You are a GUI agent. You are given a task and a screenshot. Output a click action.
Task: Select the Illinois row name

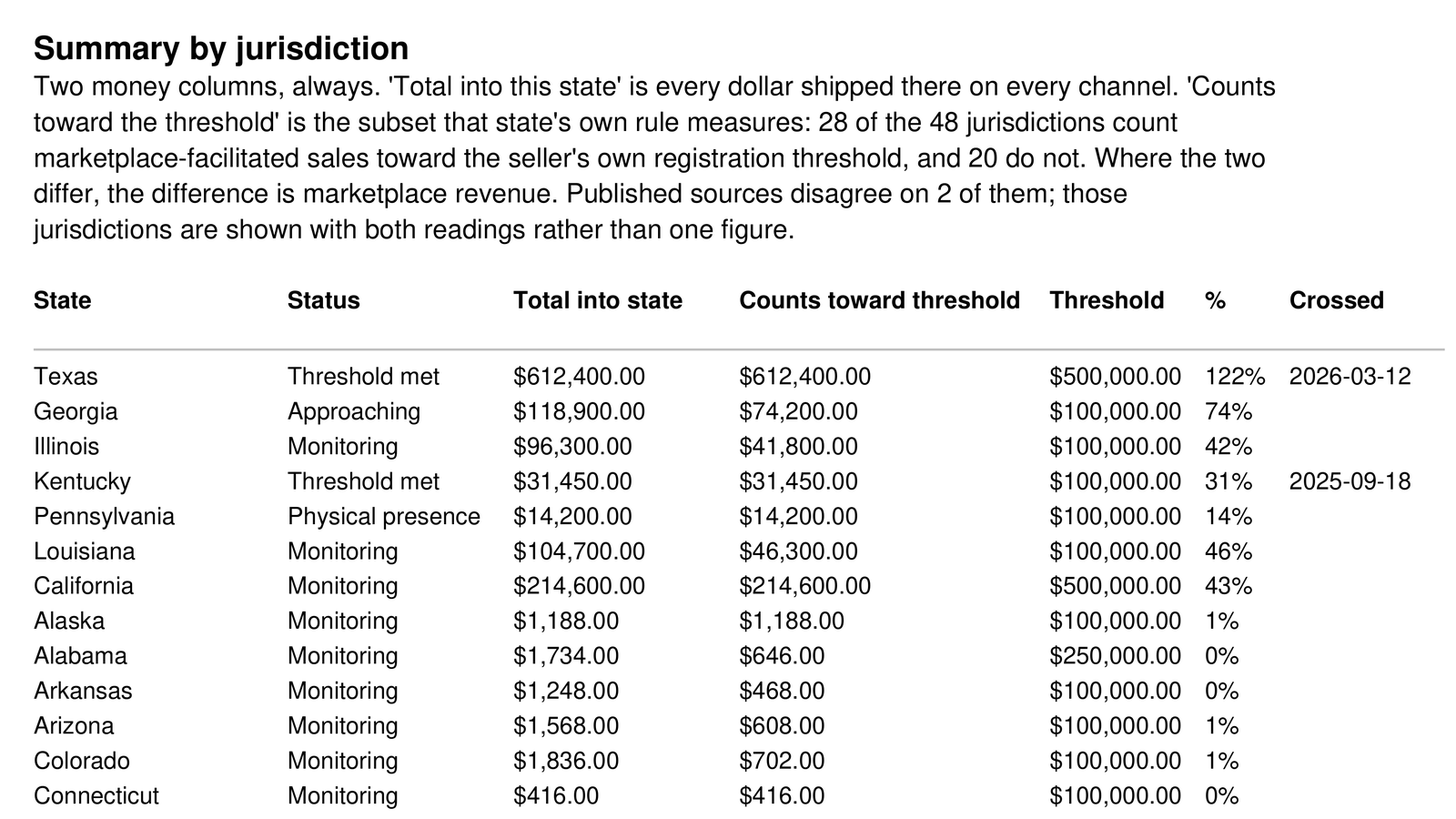point(66,447)
